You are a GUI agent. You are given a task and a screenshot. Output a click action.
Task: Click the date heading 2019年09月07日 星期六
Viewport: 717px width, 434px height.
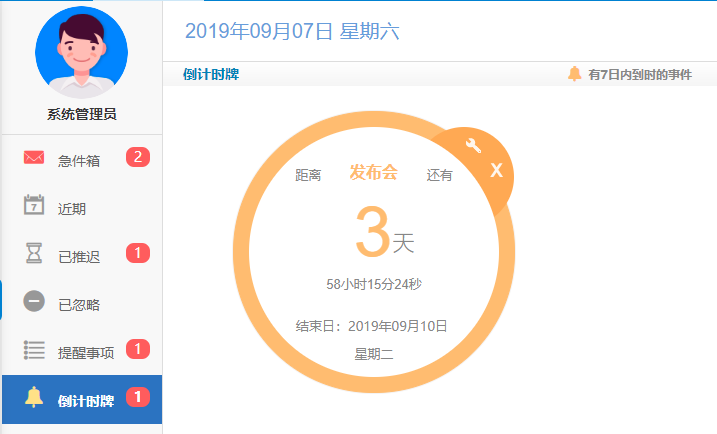click(292, 31)
